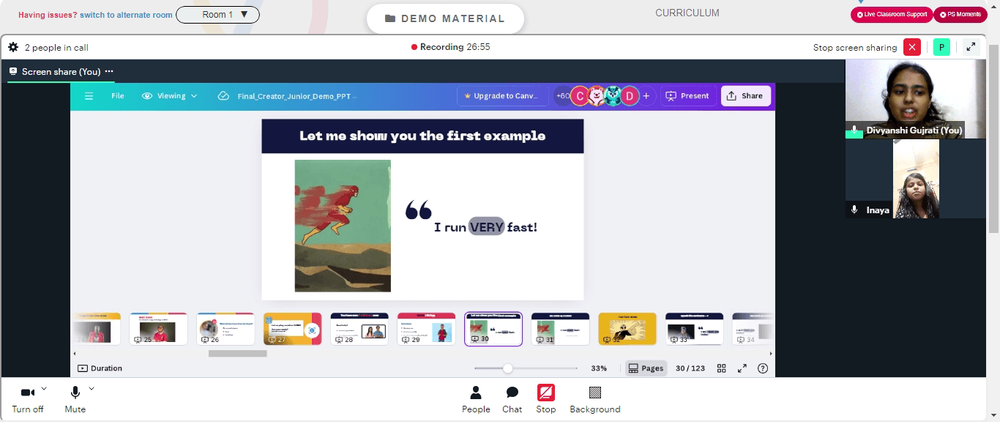The image size is (1000, 422).
Task: Click the PS Moments button
Action: 960,15
